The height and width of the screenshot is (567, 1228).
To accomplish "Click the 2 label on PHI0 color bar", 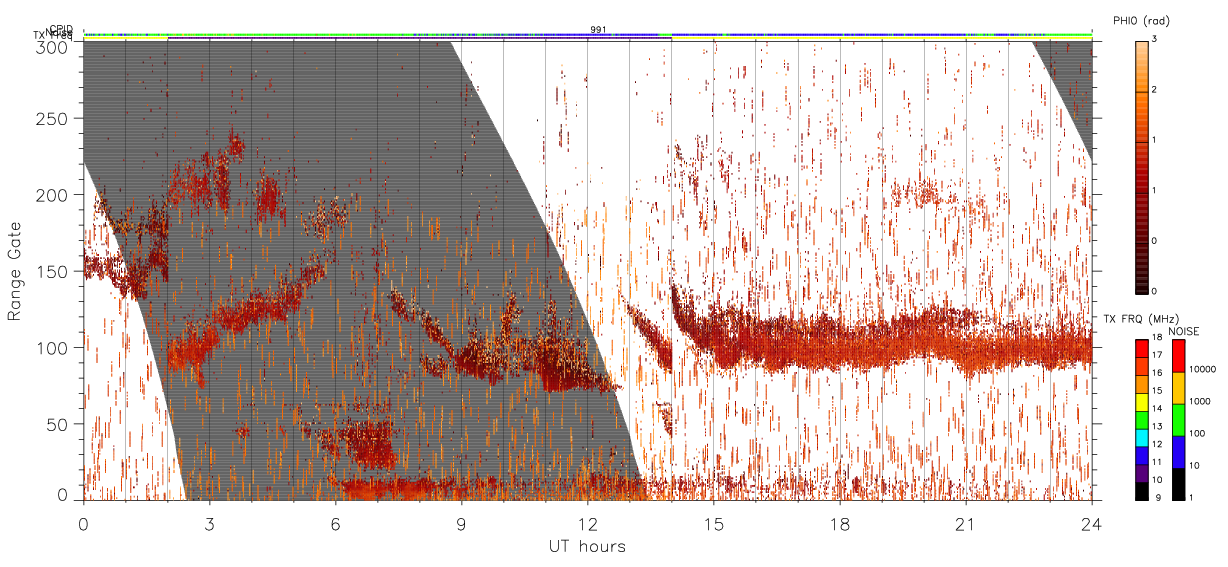I will (x=1155, y=90).
